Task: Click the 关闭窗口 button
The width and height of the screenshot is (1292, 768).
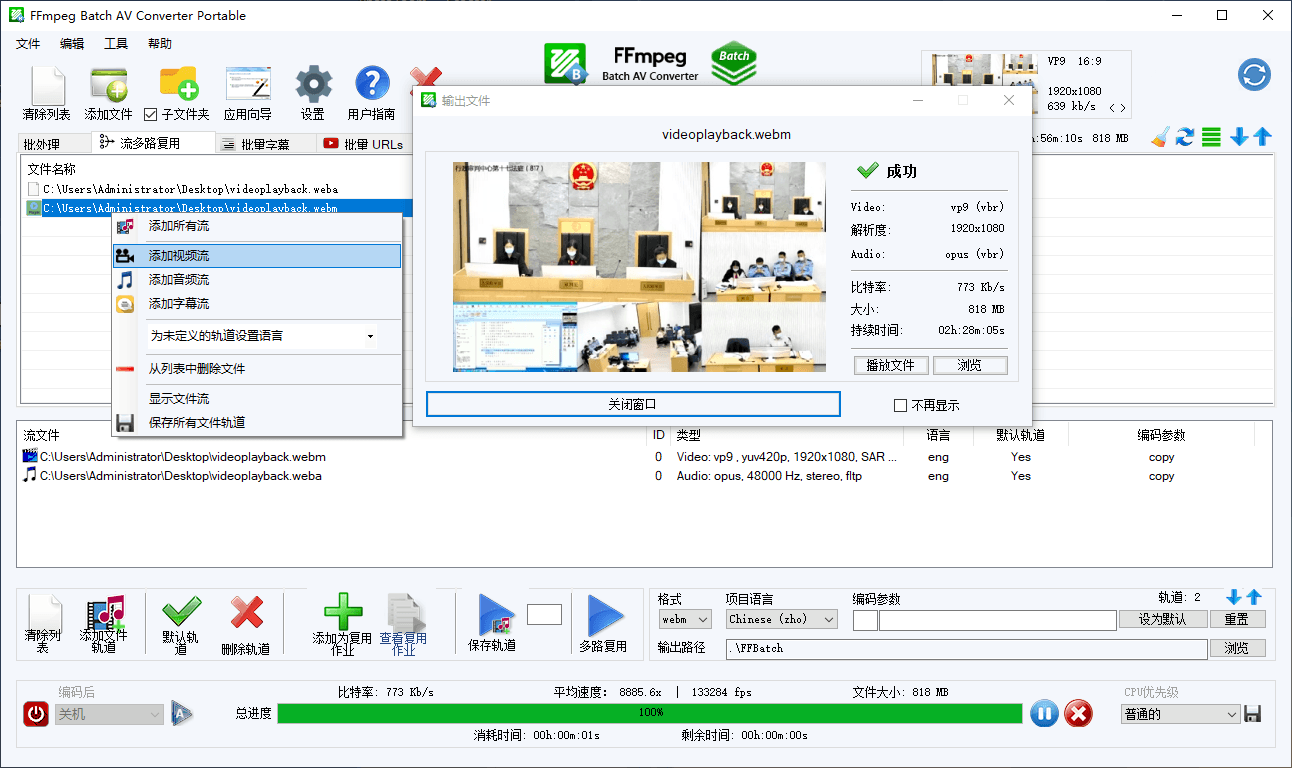Action: point(633,404)
